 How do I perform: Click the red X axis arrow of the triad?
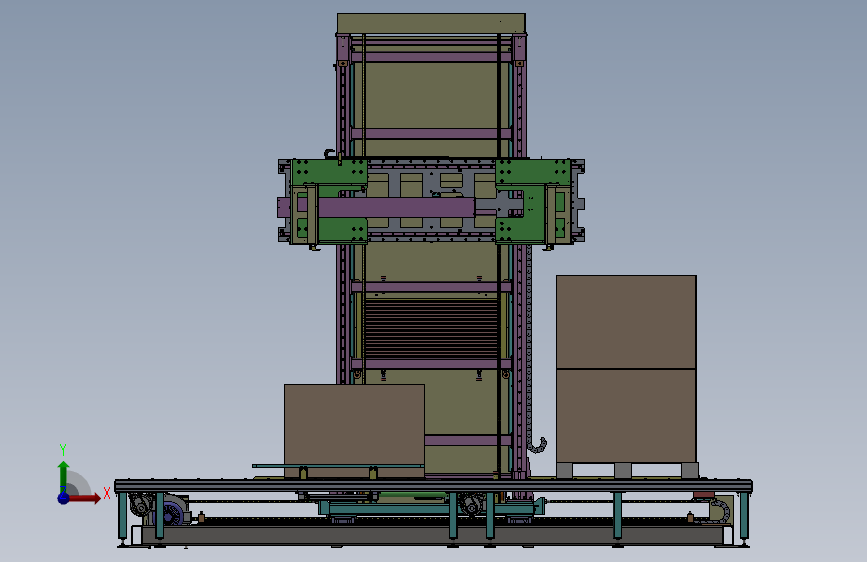(x=84, y=499)
